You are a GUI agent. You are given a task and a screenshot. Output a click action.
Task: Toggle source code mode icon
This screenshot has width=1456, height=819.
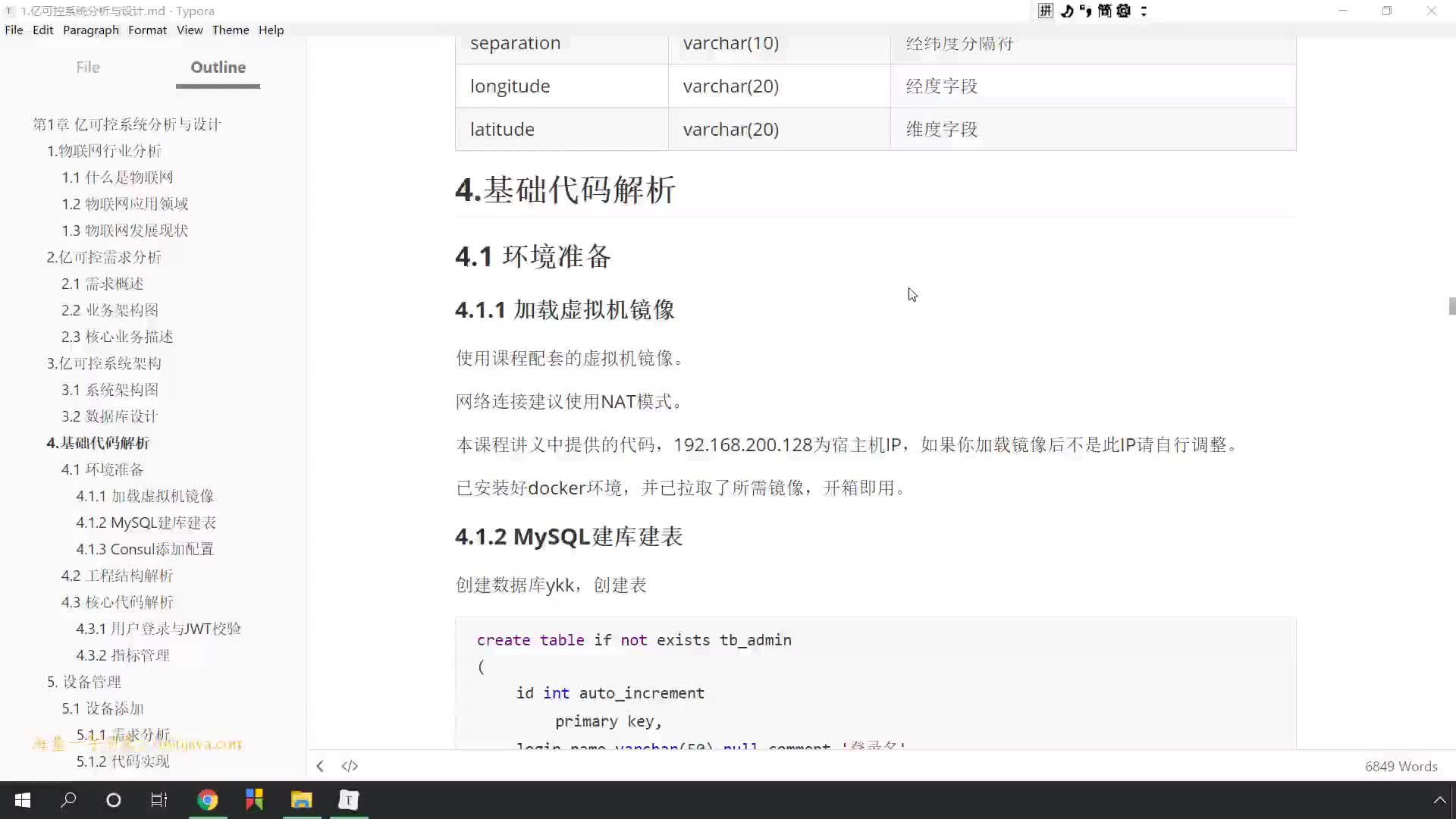(x=350, y=766)
